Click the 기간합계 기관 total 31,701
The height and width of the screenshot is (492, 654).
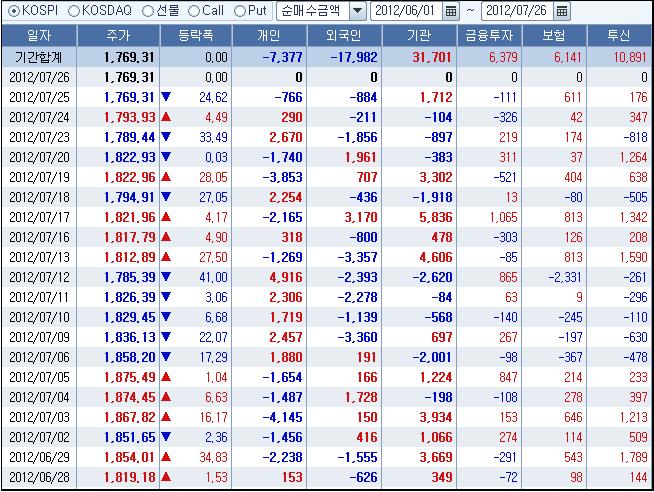pyautogui.click(x=432, y=57)
